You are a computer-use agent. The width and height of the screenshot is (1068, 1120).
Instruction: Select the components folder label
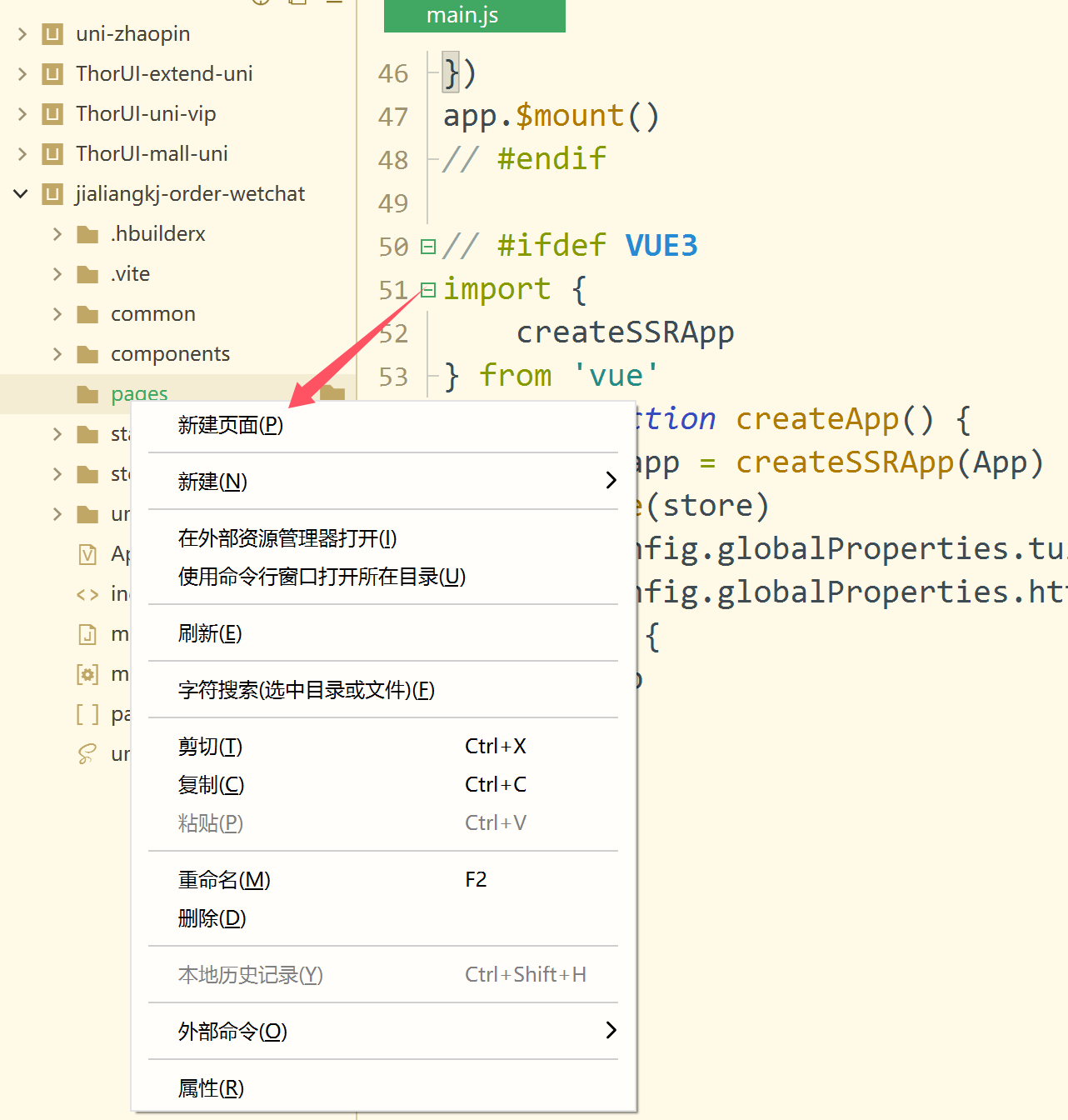170,354
